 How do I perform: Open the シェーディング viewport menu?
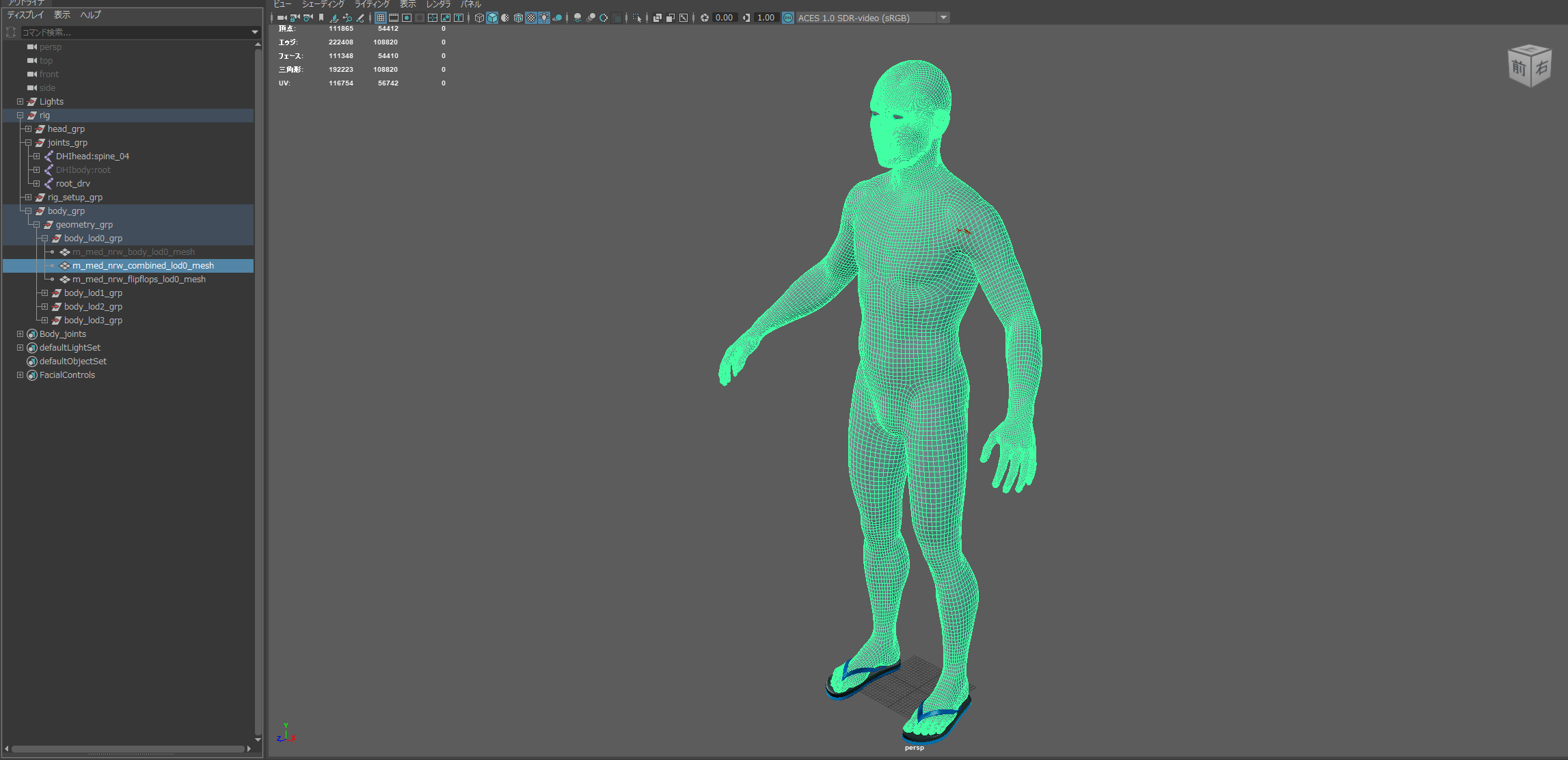(323, 4)
